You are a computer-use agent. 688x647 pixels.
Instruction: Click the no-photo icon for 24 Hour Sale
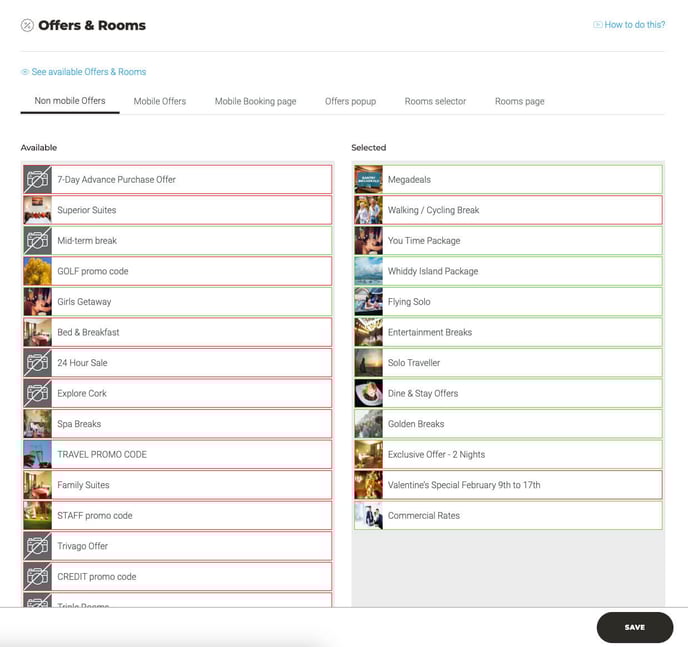37,363
